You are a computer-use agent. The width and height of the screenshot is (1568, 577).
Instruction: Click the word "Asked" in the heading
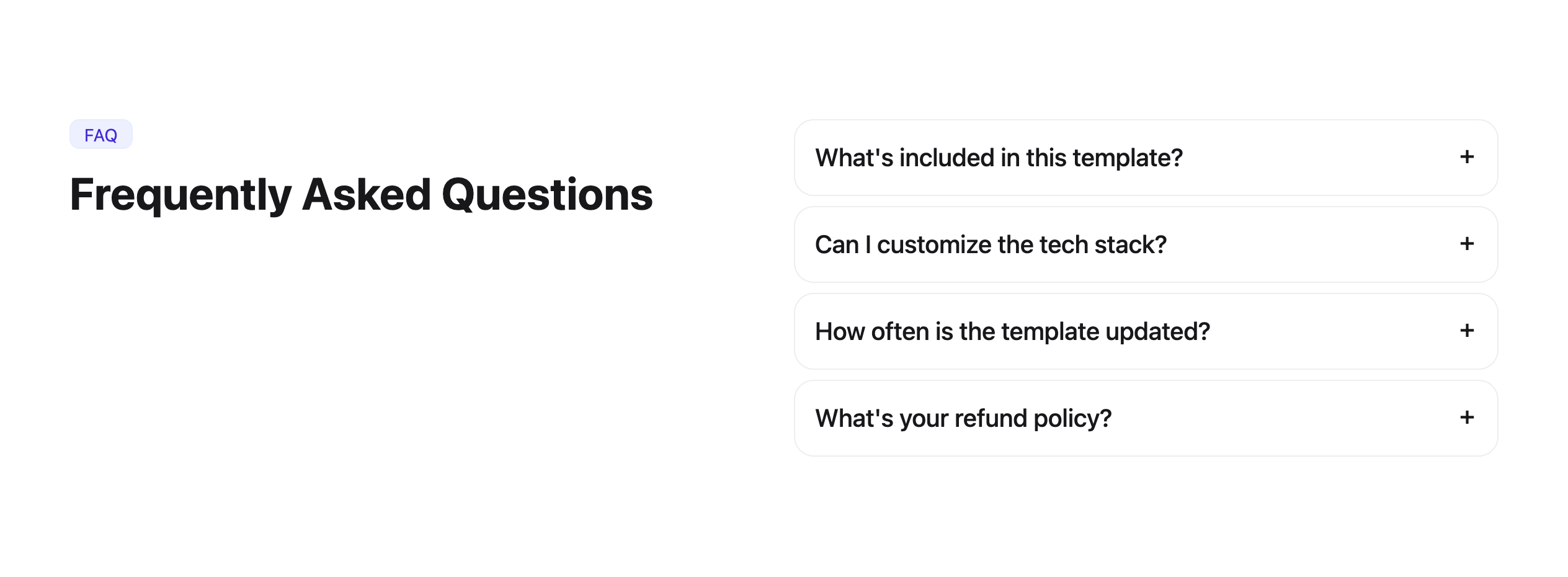coord(366,195)
